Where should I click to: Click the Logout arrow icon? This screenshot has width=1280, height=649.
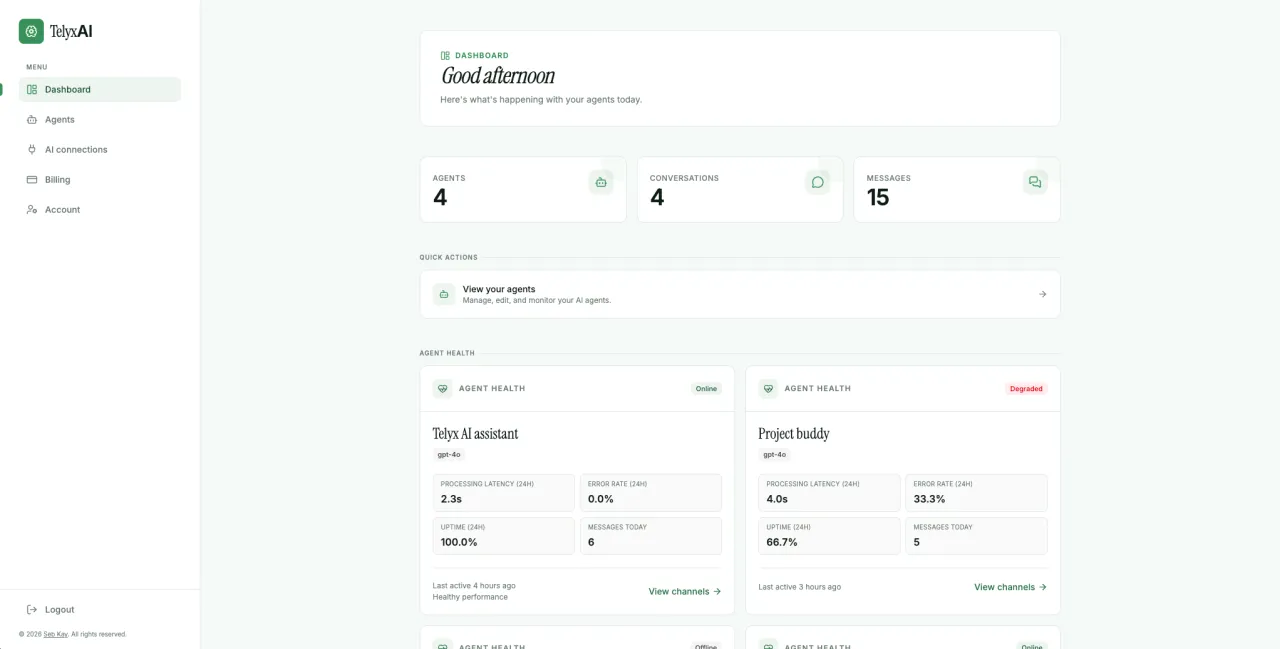pyautogui.click(x=32, y=610)
